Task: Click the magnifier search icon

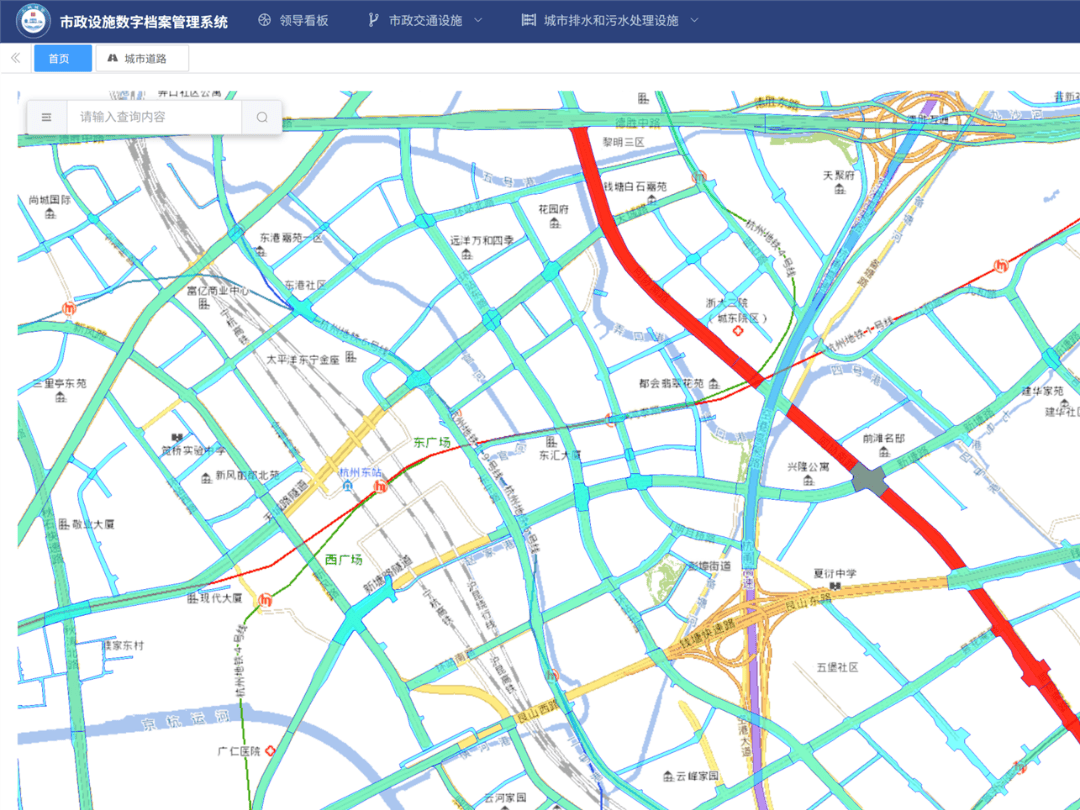Action: pos(262,117)
